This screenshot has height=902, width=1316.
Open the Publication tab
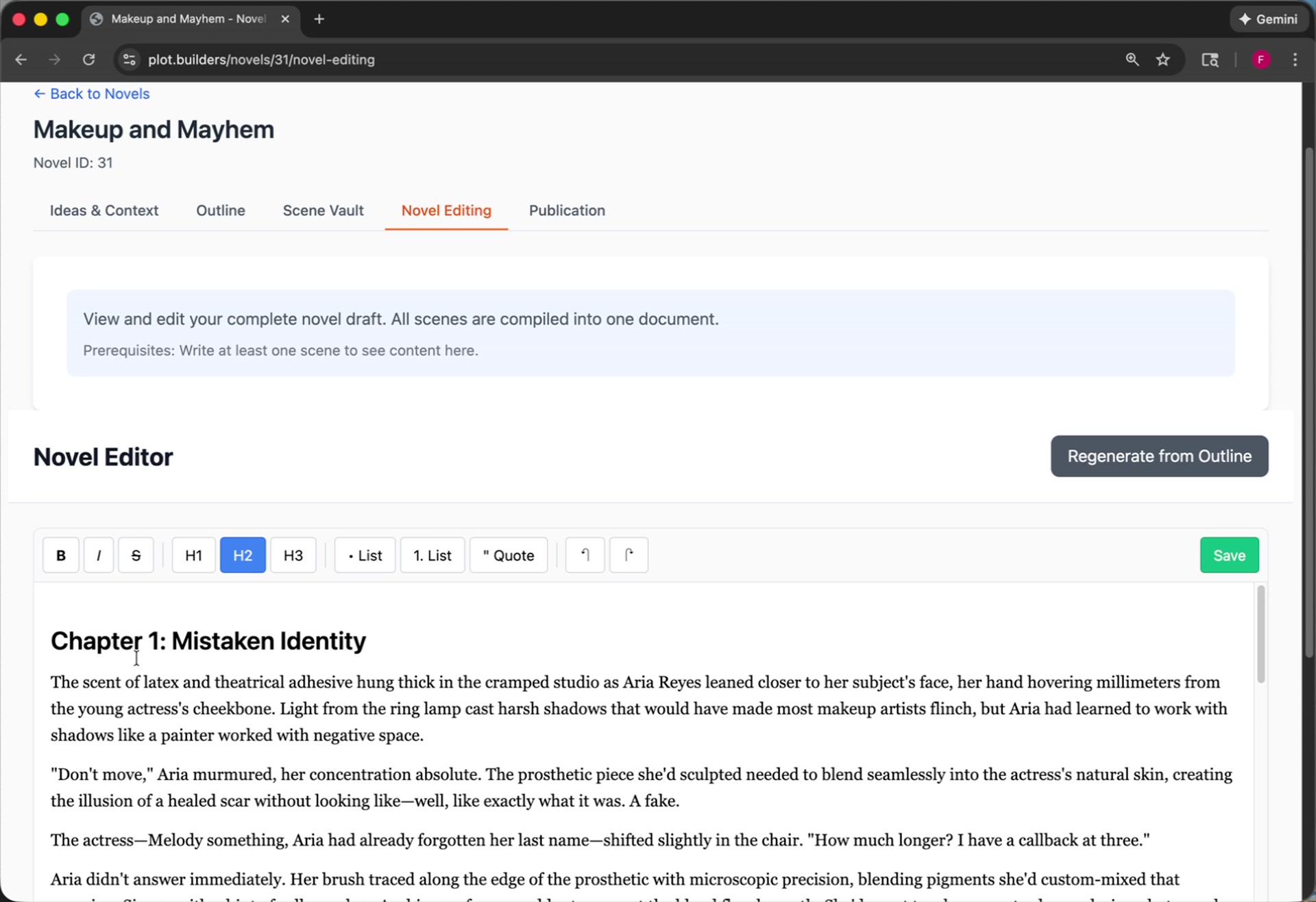click(x=566, y=210)
